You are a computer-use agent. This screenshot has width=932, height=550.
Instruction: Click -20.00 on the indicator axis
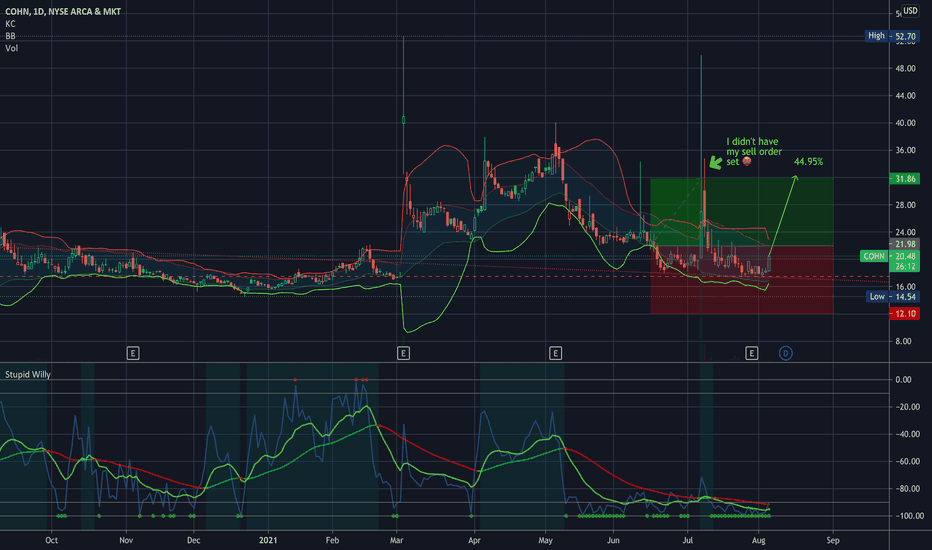point(907,407)
